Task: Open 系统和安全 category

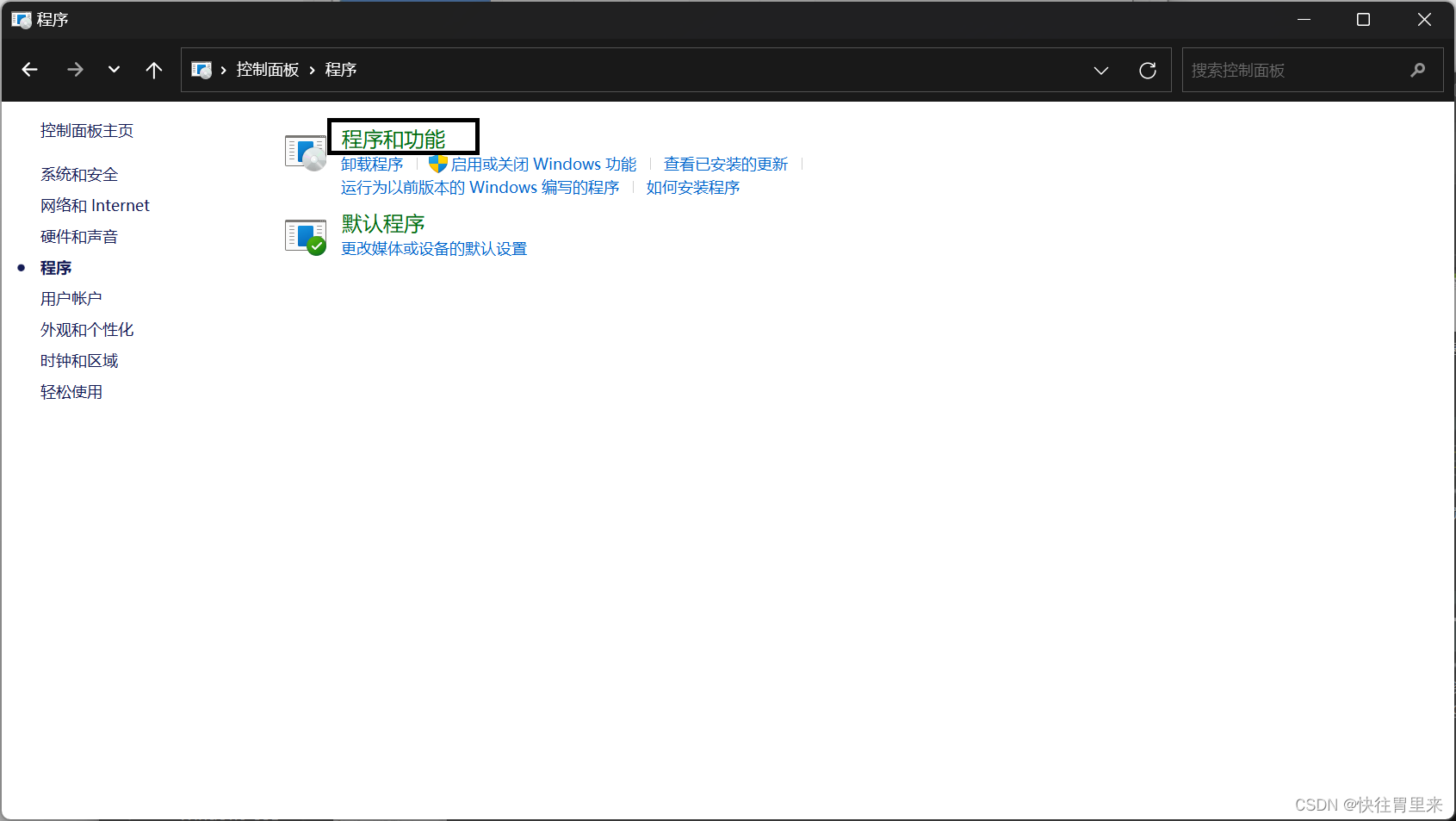Action: 79,175
